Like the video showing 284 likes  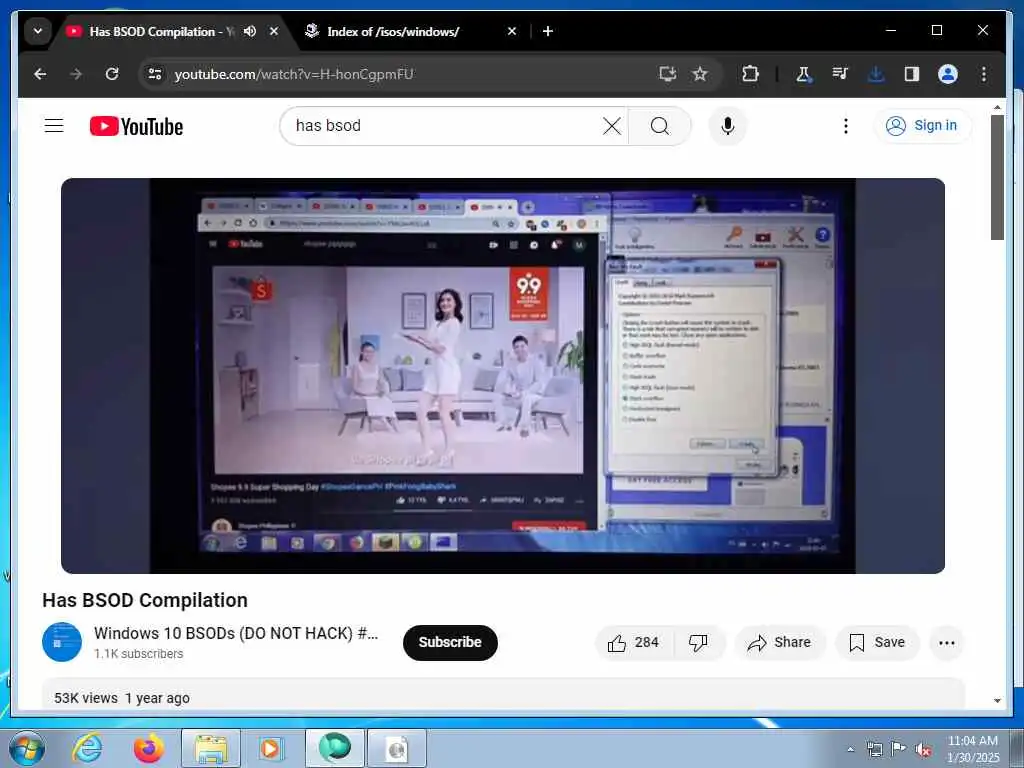[x=633, y=643]
